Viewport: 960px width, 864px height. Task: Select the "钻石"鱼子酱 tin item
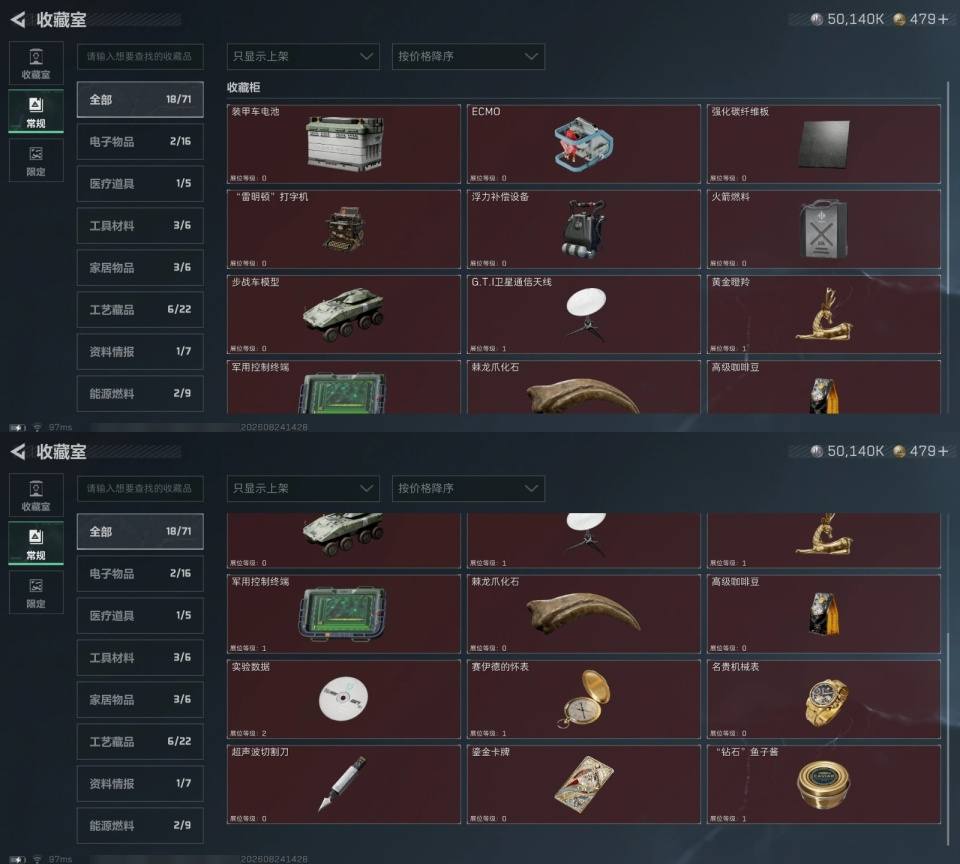pyautogui.click(x=823, y=784)
